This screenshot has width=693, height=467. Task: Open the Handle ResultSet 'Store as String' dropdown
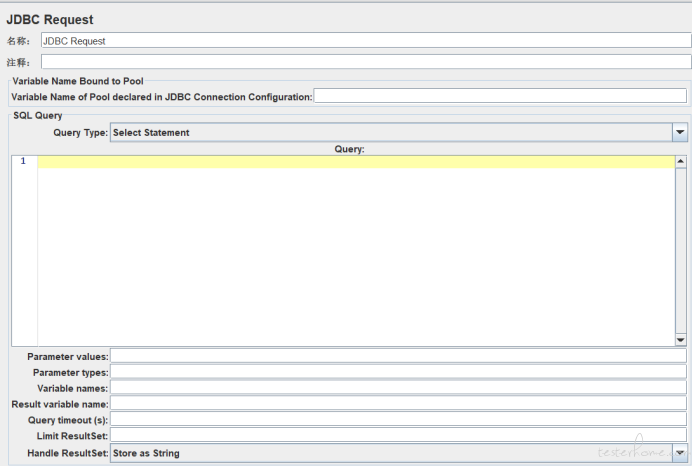[390, 453]
